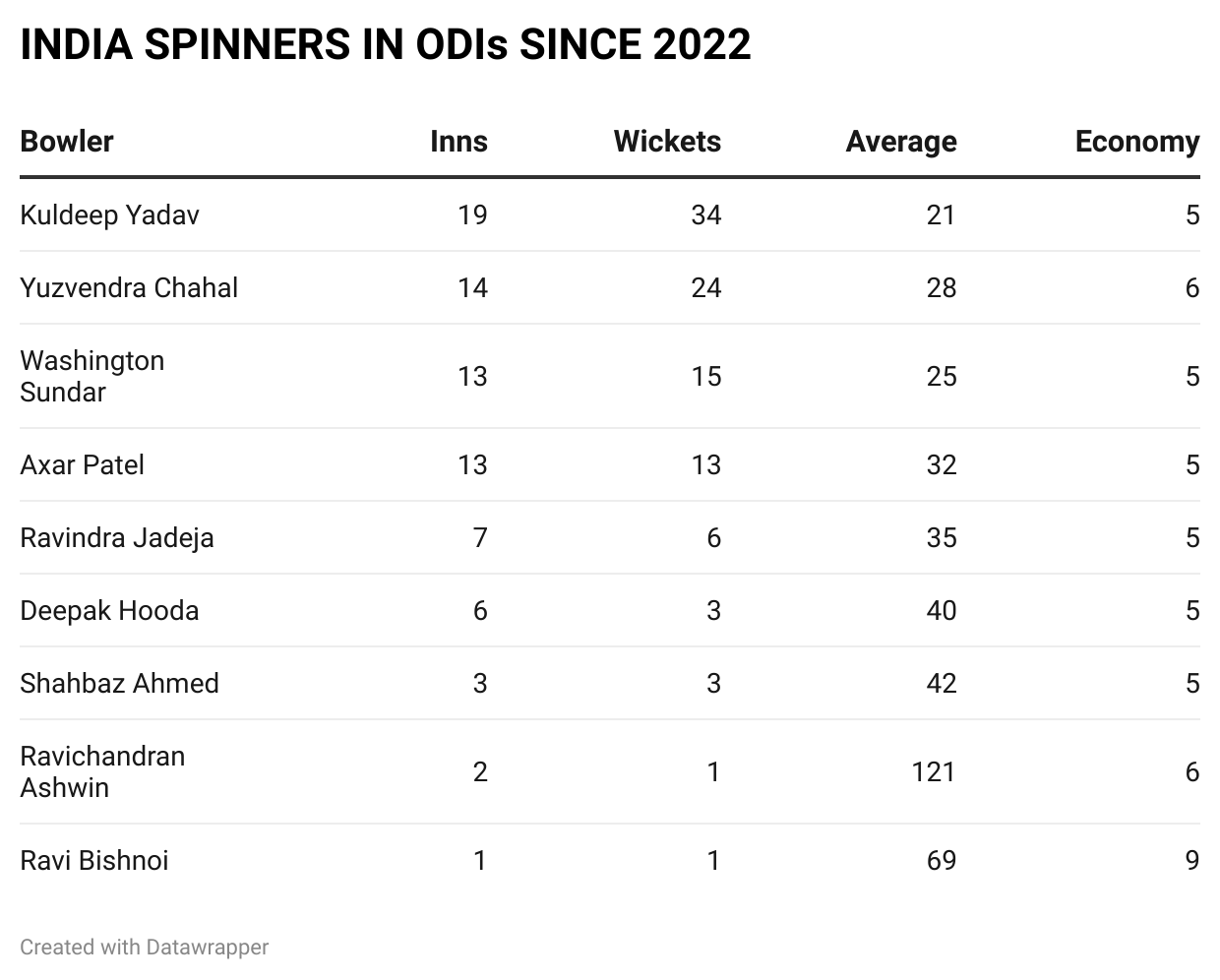The width and height of the screenshot is (1220, 980).
Task: Click the Ravindra Jadeja name cell
Action: pyautogui.click(x=117, y=537)
